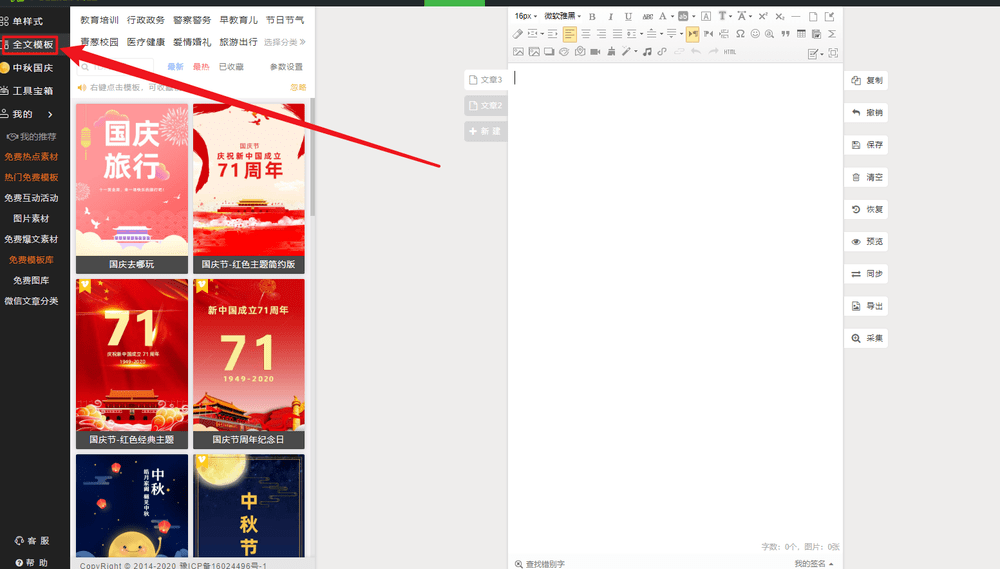Filter templates by 节日节气 category
The height and width of the screenshot is (569, 1000).
[x=284, y=20]
